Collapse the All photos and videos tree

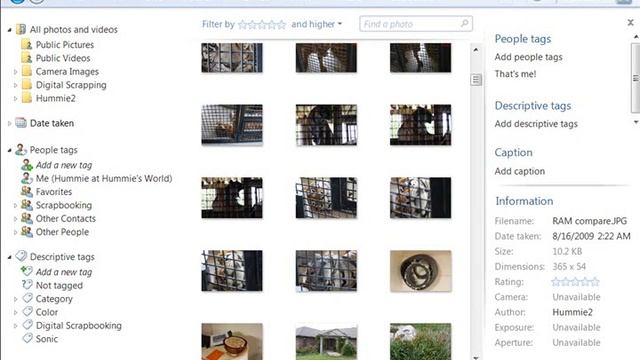pyautogui.click(x=9, y=30)
